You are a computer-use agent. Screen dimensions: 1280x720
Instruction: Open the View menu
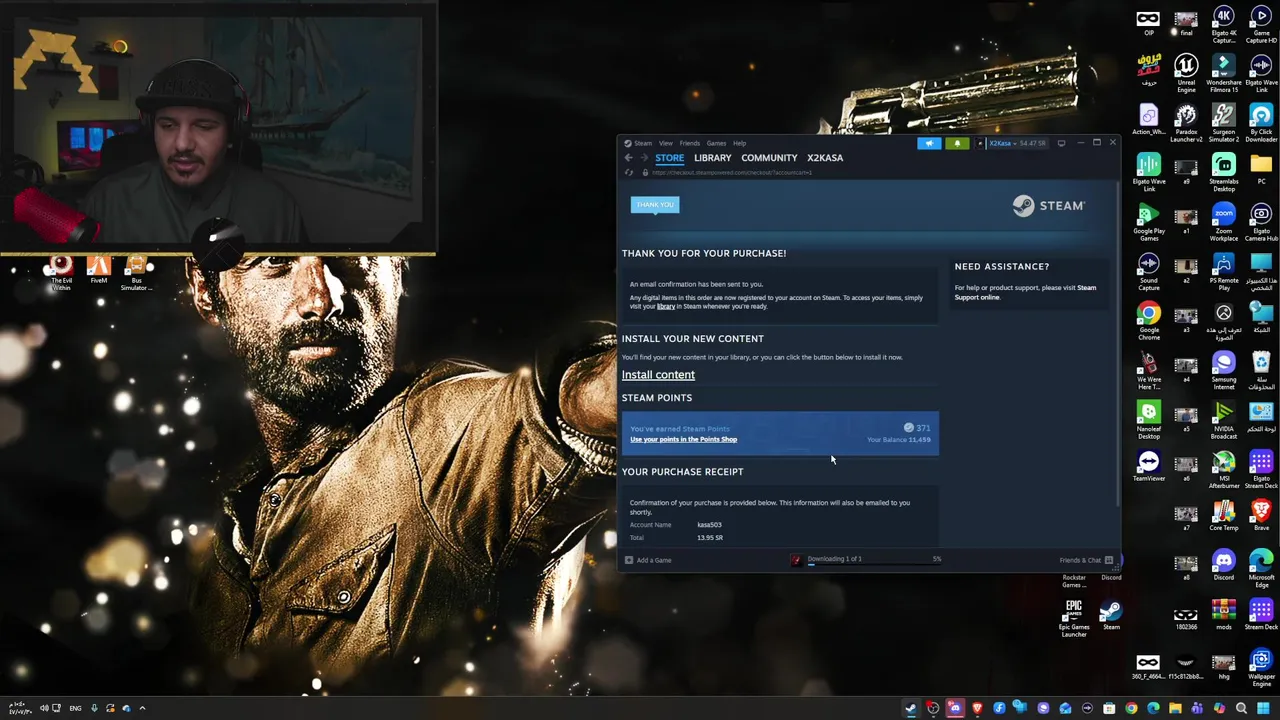[x=665, y=143]
